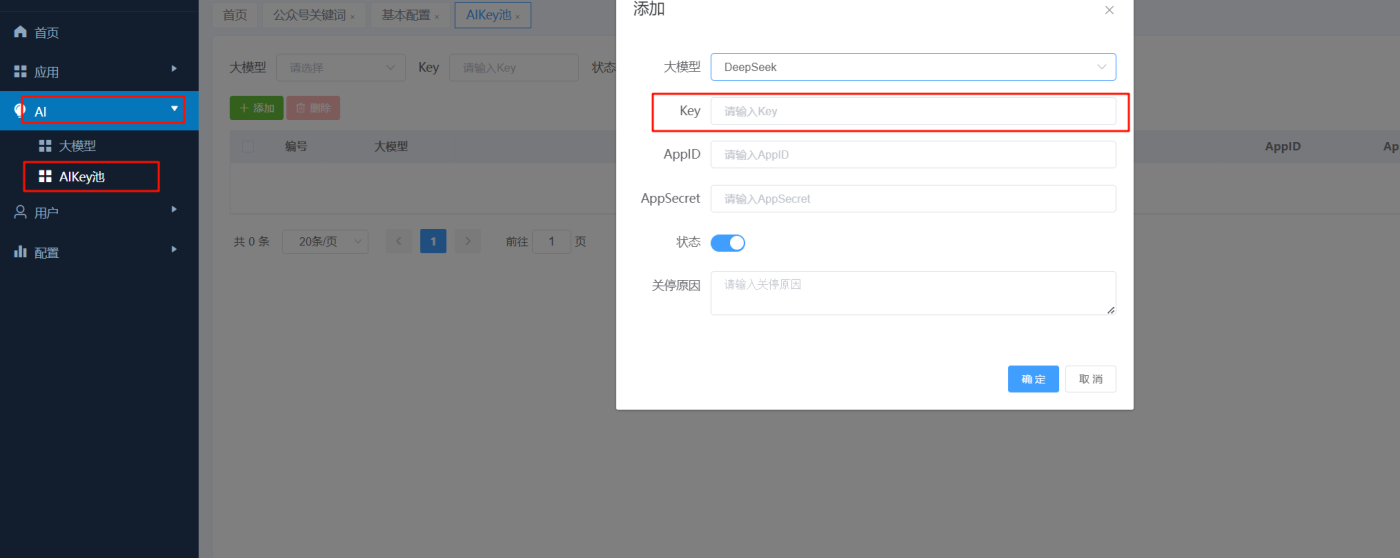Close the 添加 dialog with the X icon
The width and height of the screenshot is (1400, 558).
click(x=1109, y=10)
